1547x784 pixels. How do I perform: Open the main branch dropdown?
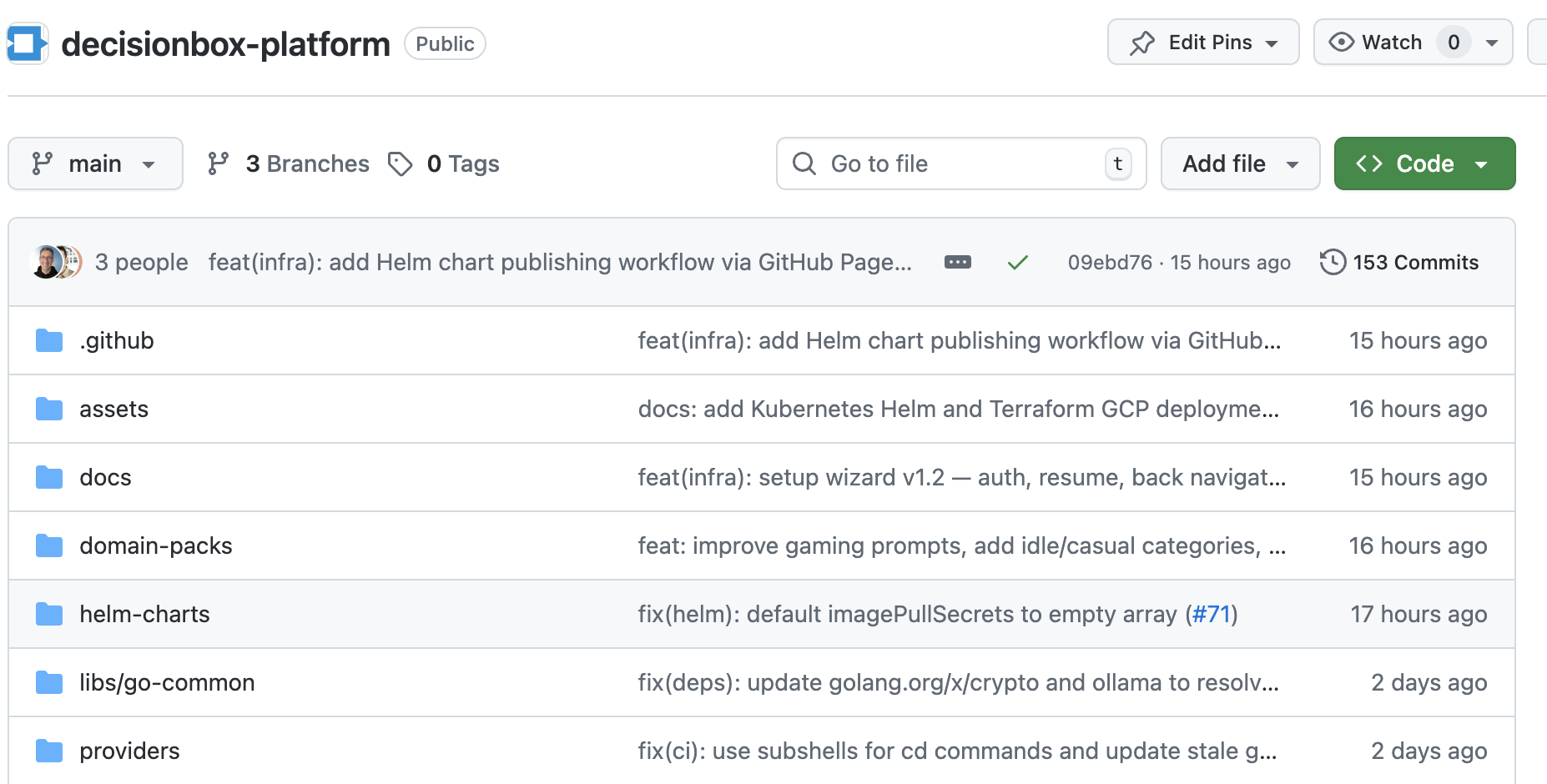click(95, 164)
